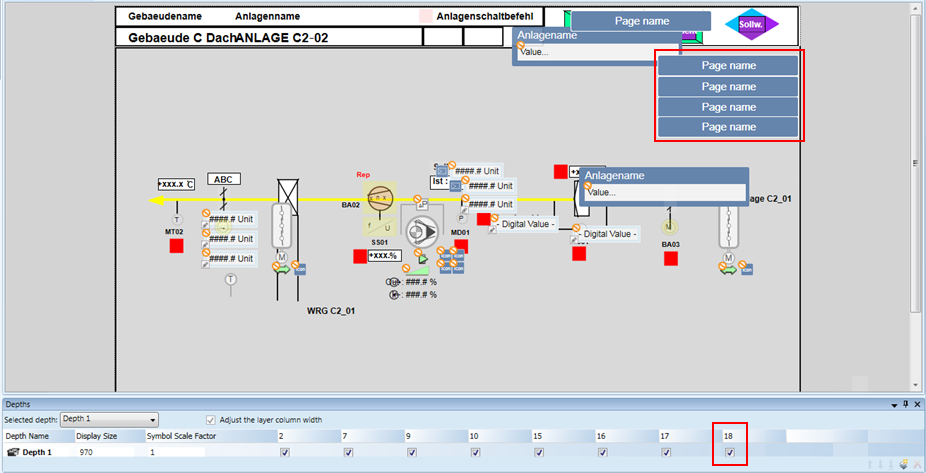The height and width of the screenshot is (473, 926).
Task: Uncheck layer 2 for Depth 1
Action: (285, 453)
